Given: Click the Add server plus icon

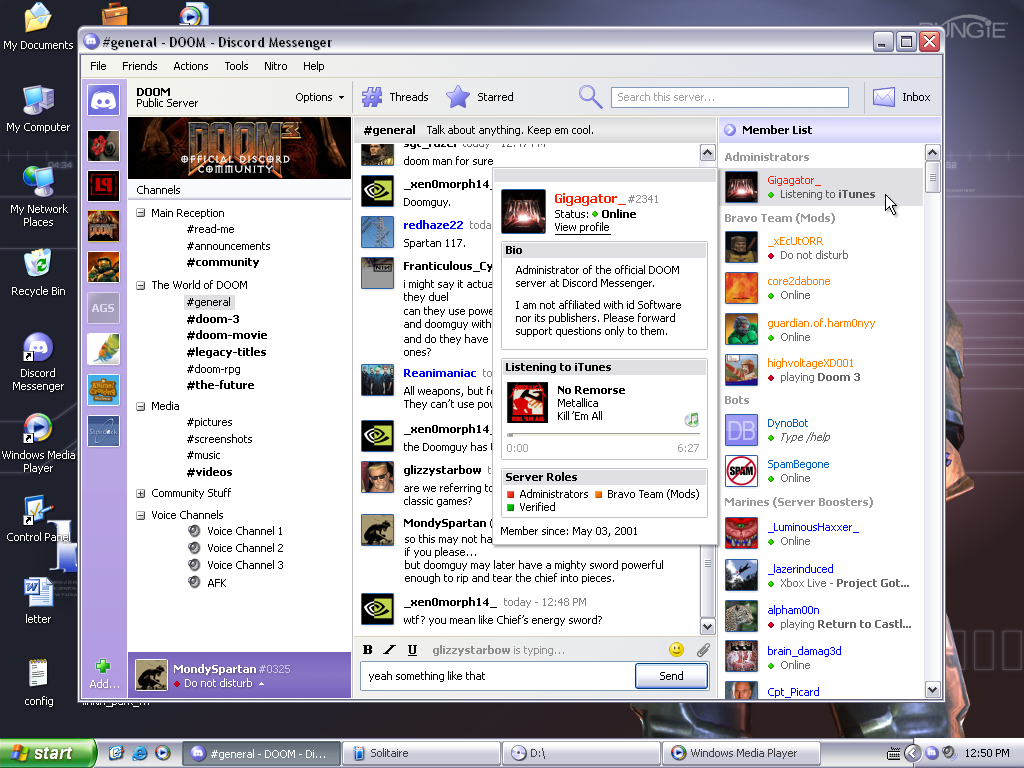Looking at the screenshot, I should point(103,667).
